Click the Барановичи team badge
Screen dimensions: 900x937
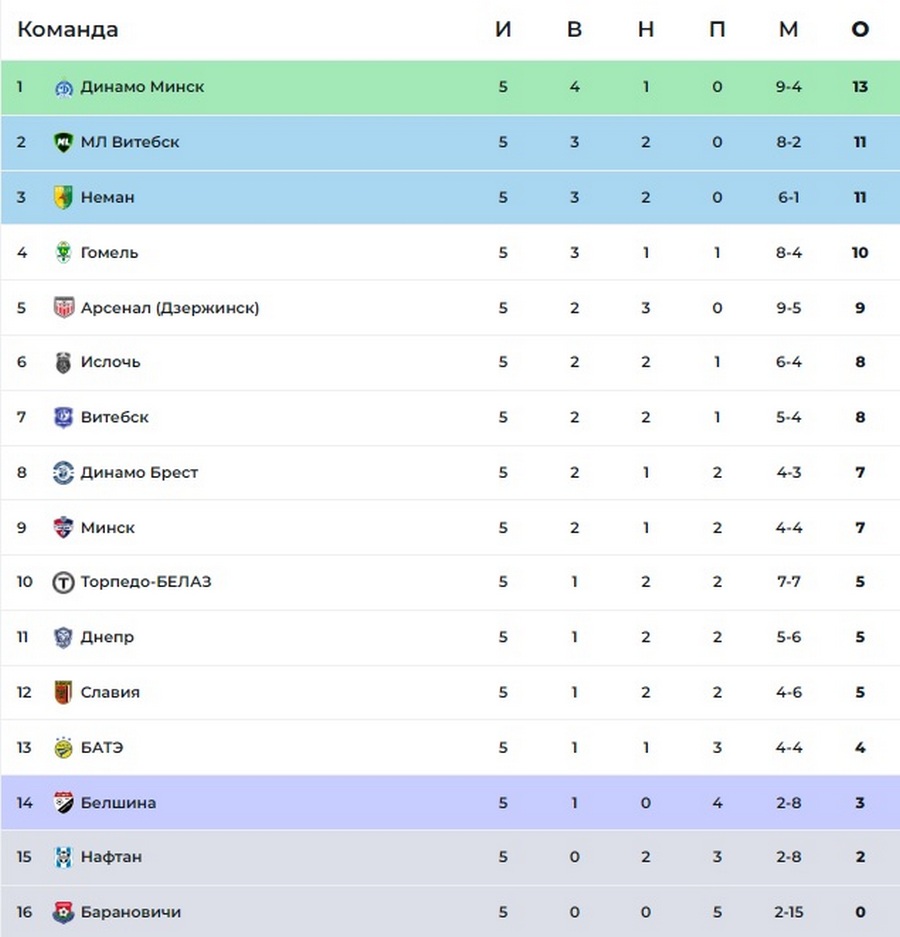click(x=64, y=912)
